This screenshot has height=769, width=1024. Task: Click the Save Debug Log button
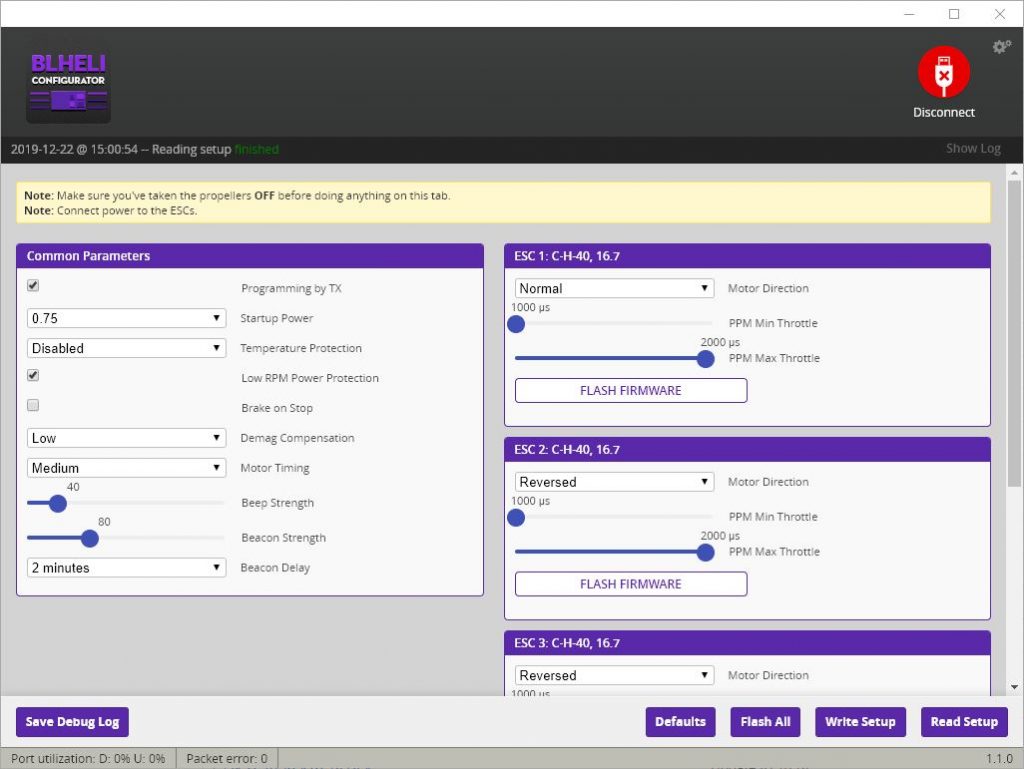(72, 721)
